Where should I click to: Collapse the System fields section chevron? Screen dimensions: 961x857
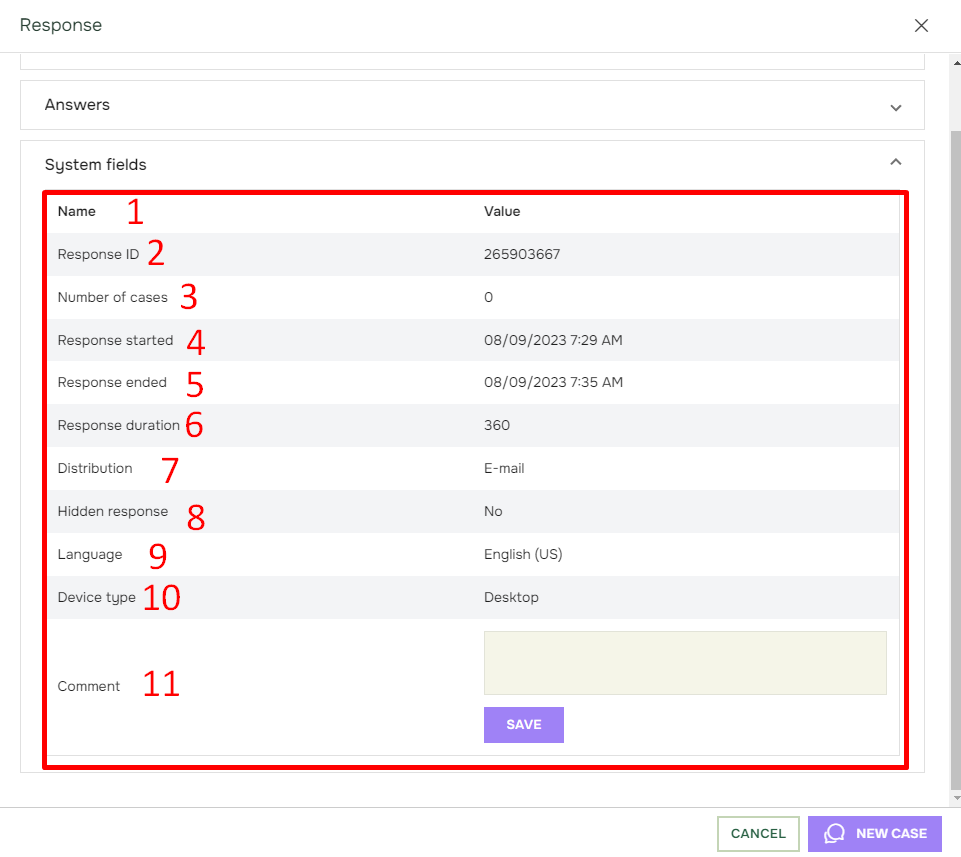click(x=895, y=162)
